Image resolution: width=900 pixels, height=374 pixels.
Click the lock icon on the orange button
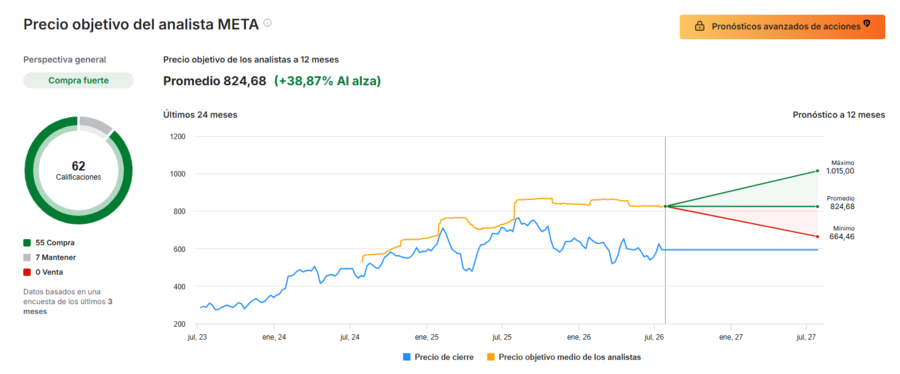(699, 26)
